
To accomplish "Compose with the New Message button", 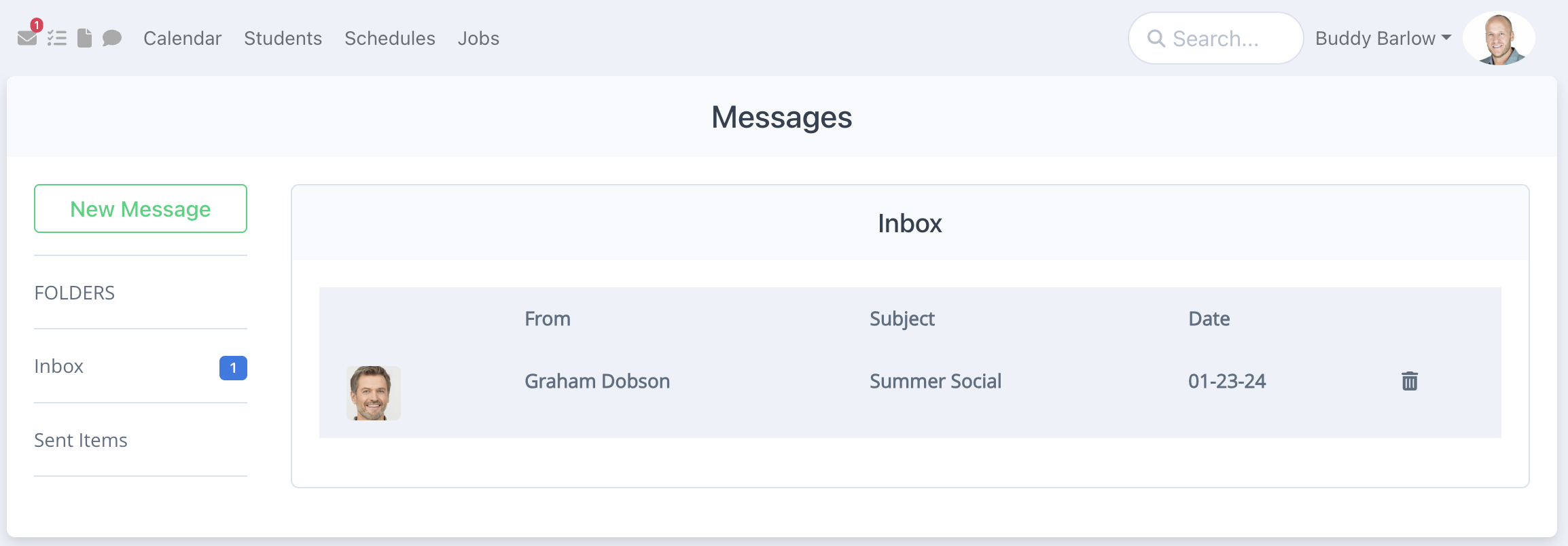I will click(141, 208).
